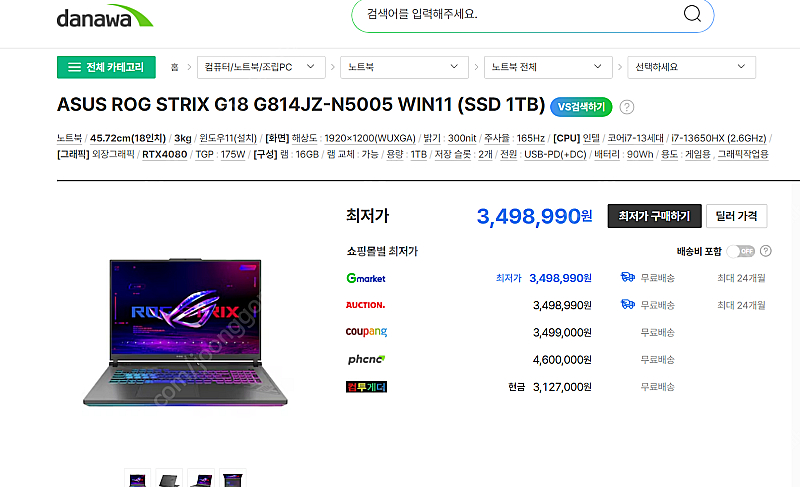Click the help icon next to 배송비 포함
The height and width of the screenshot is (487, 800).
tap(765, 251)
